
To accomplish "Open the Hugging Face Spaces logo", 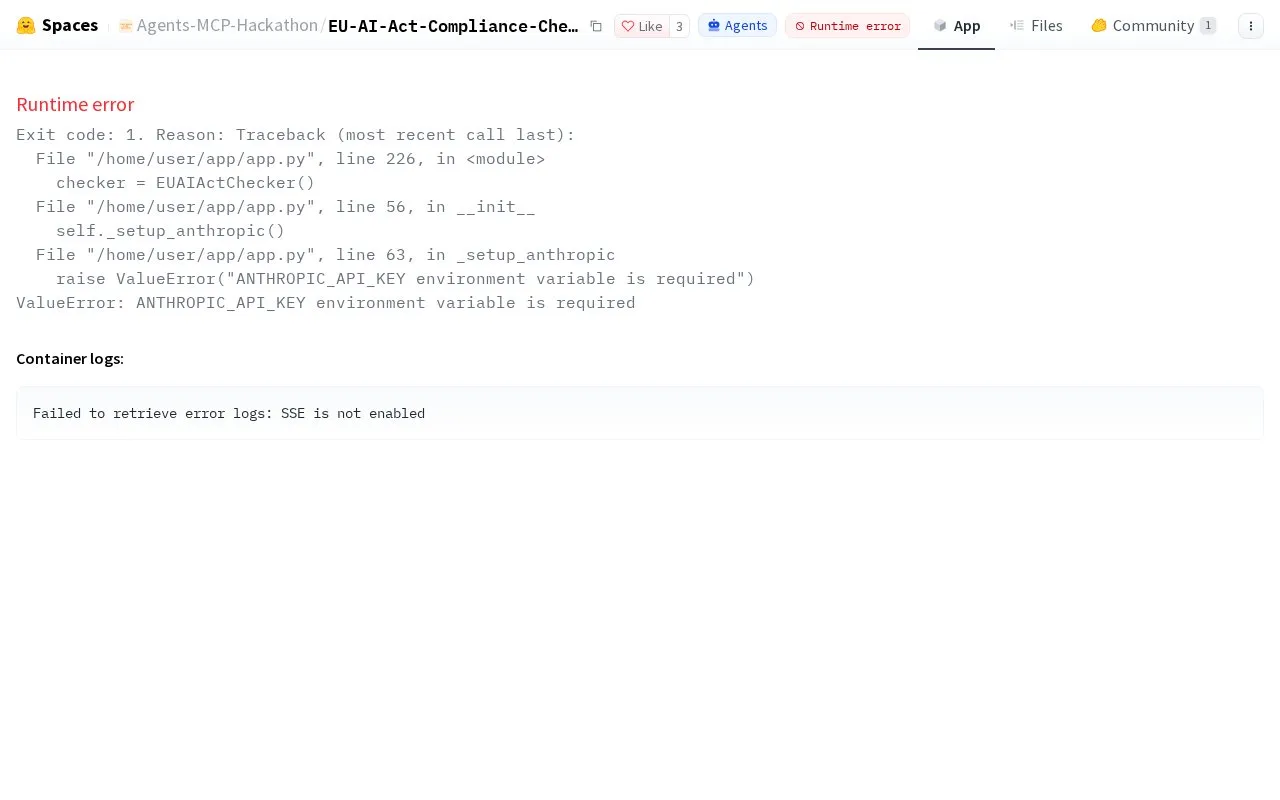I will [x=26, y=26].
